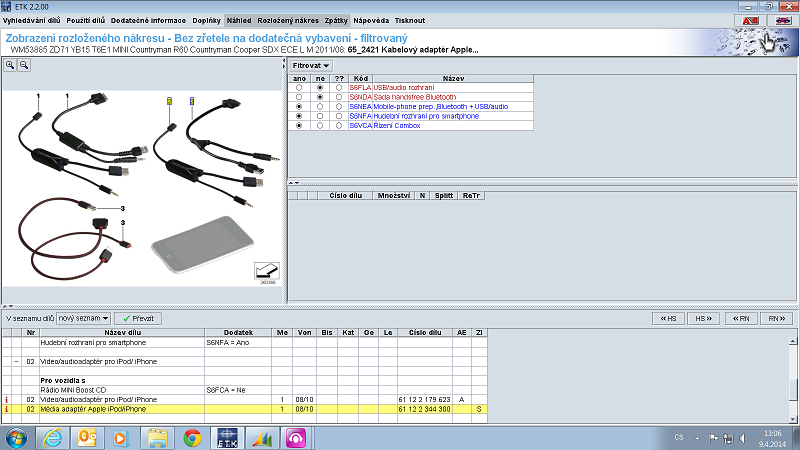Click the RN forward navigation button
Viewport: 800px width, 450px height.
coord(773,318)
